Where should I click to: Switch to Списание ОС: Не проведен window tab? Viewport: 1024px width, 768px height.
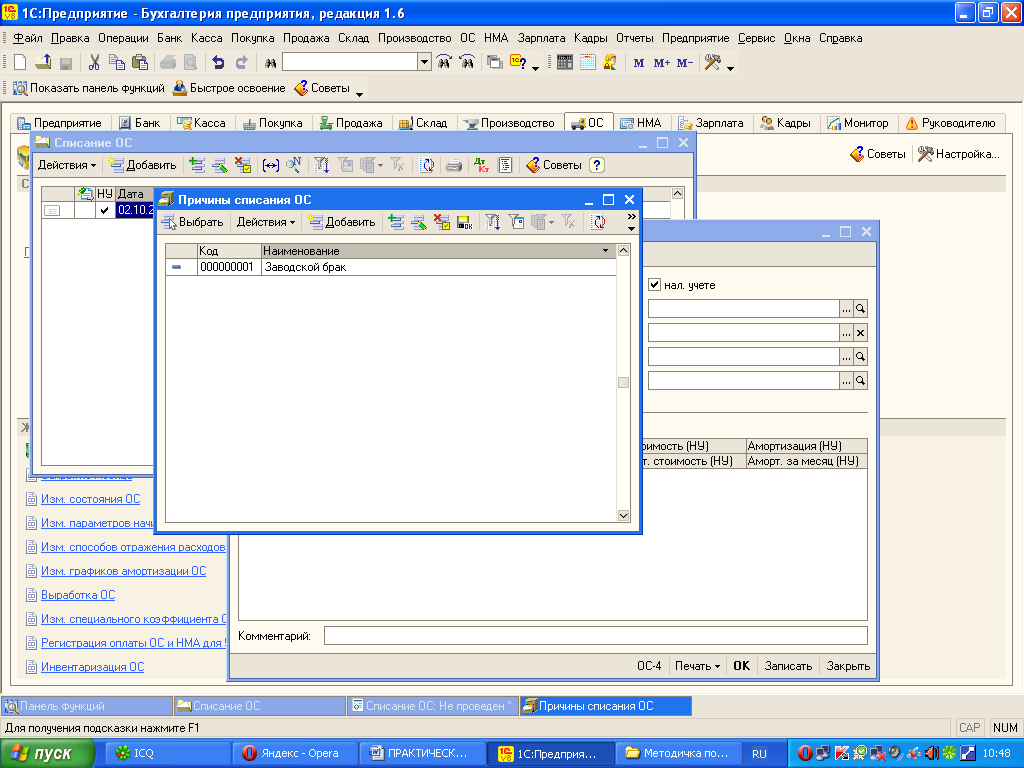click(x=432, y=706)
